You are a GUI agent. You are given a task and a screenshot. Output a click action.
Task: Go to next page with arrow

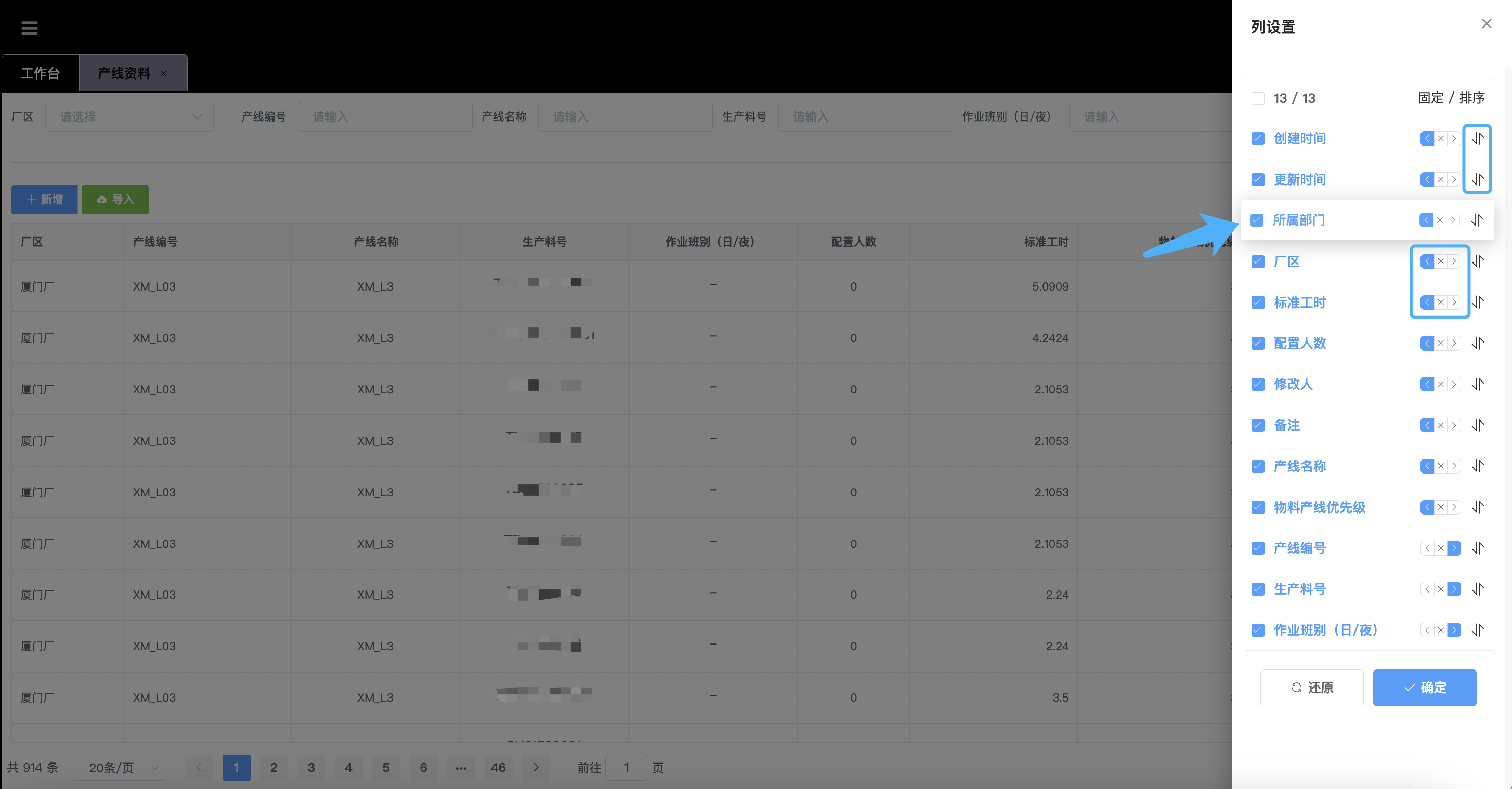tap(536, 767)
